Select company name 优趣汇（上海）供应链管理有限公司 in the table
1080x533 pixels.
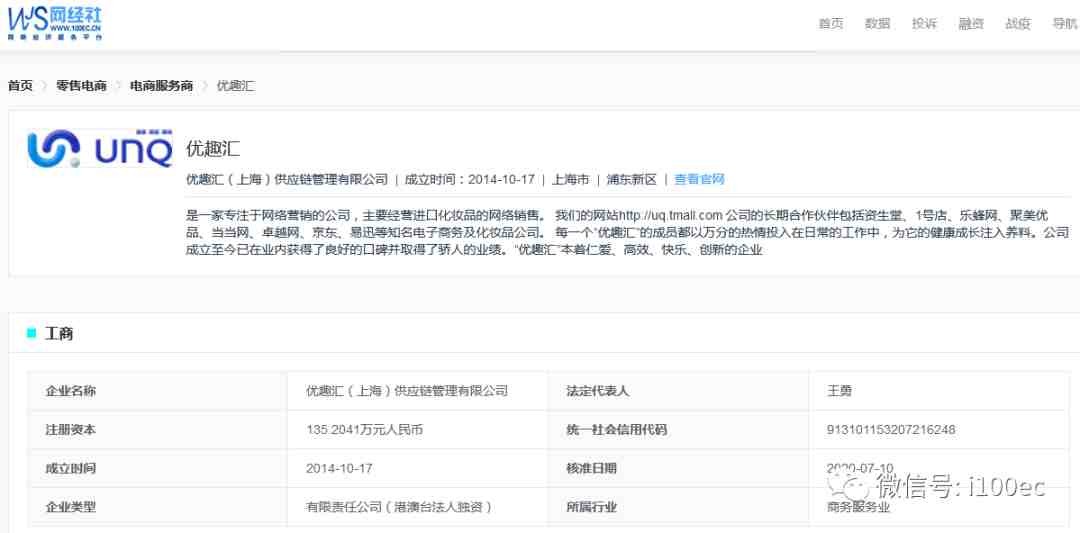click(406, 391)
